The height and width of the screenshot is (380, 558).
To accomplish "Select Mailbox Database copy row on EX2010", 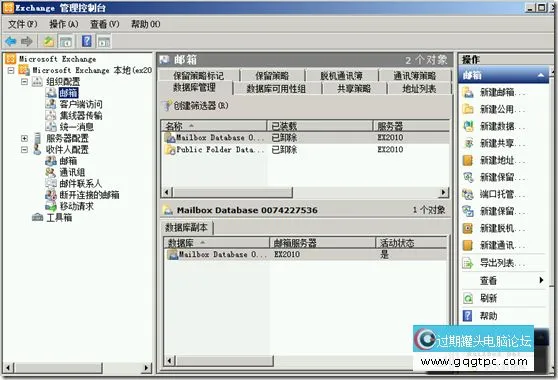I will 306,255.
